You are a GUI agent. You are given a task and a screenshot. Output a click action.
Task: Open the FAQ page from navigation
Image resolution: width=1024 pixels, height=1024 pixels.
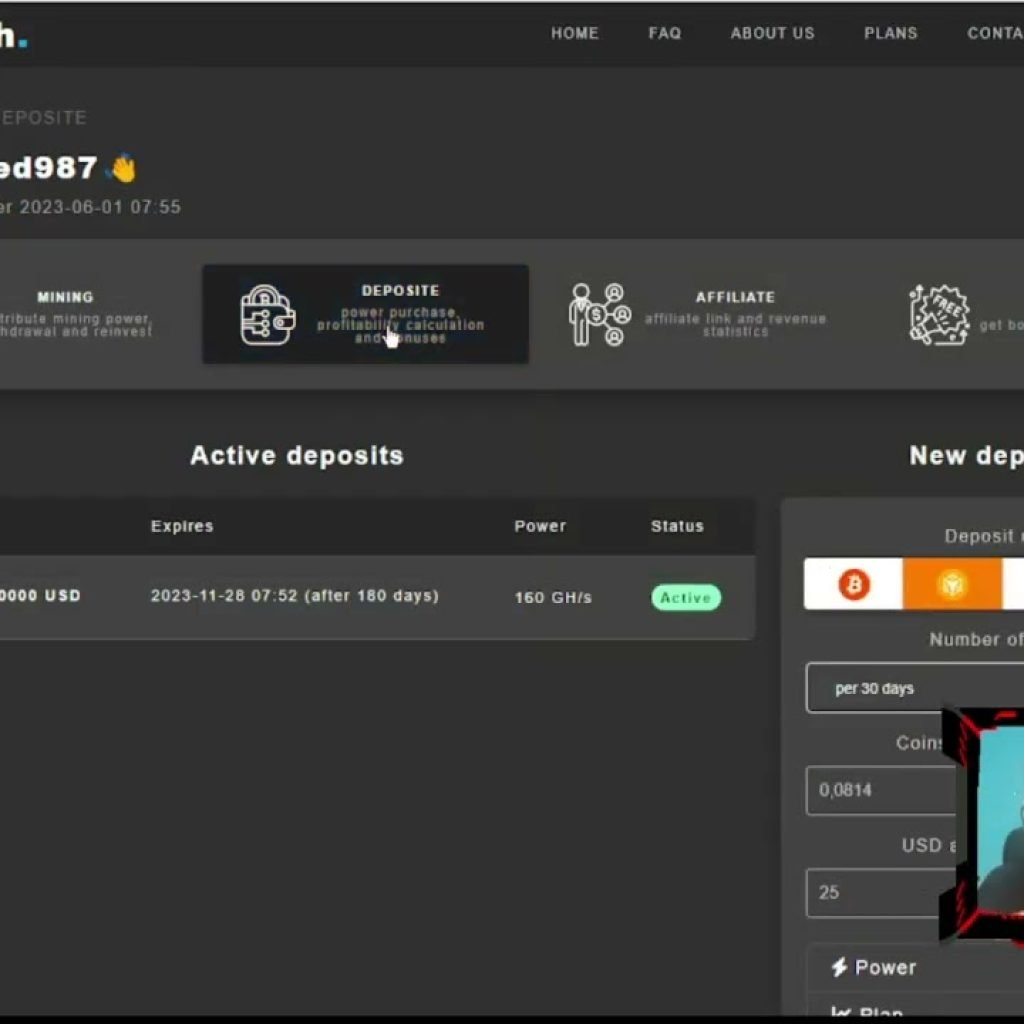tap(664, 33)
